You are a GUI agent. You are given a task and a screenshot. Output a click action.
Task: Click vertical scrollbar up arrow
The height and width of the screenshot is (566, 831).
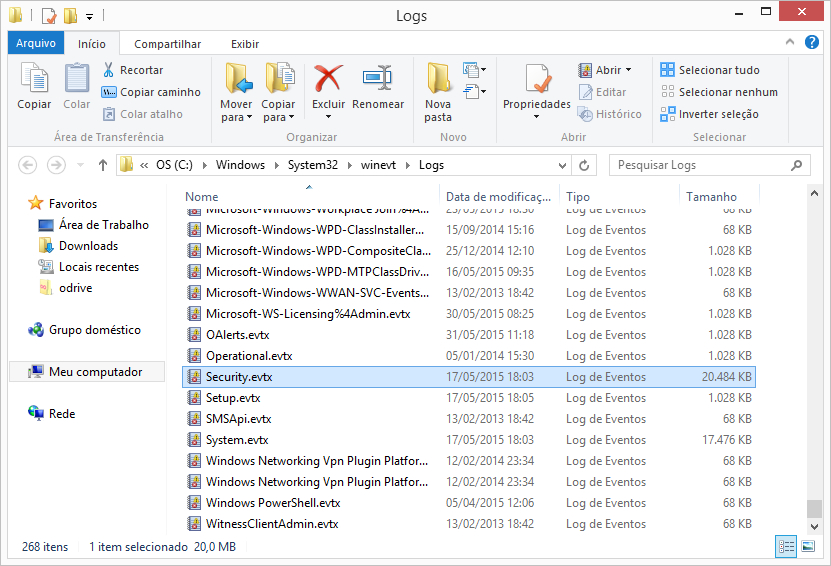[x=814, y=193]
